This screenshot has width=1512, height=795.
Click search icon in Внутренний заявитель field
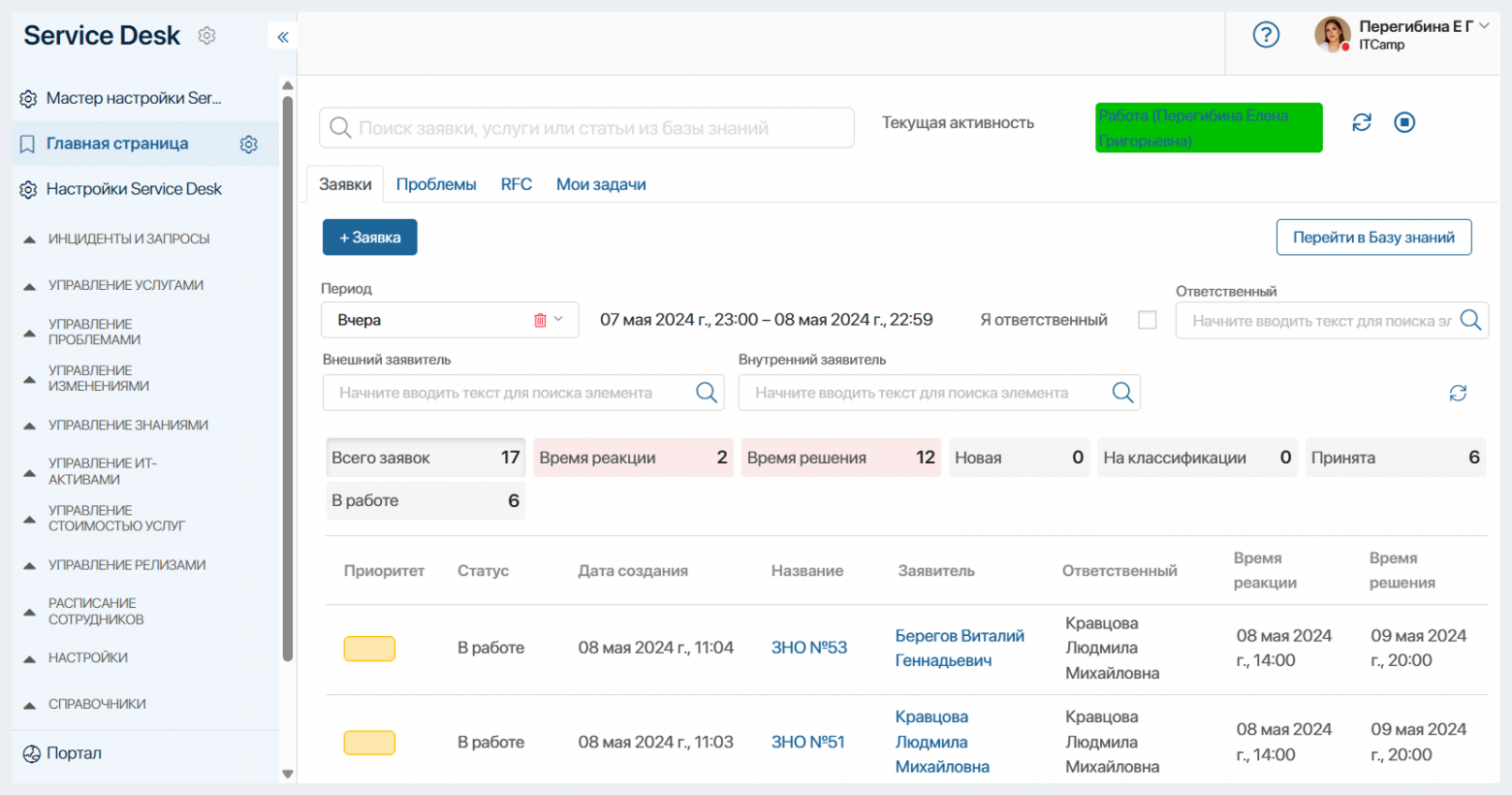click(1122, 393)
